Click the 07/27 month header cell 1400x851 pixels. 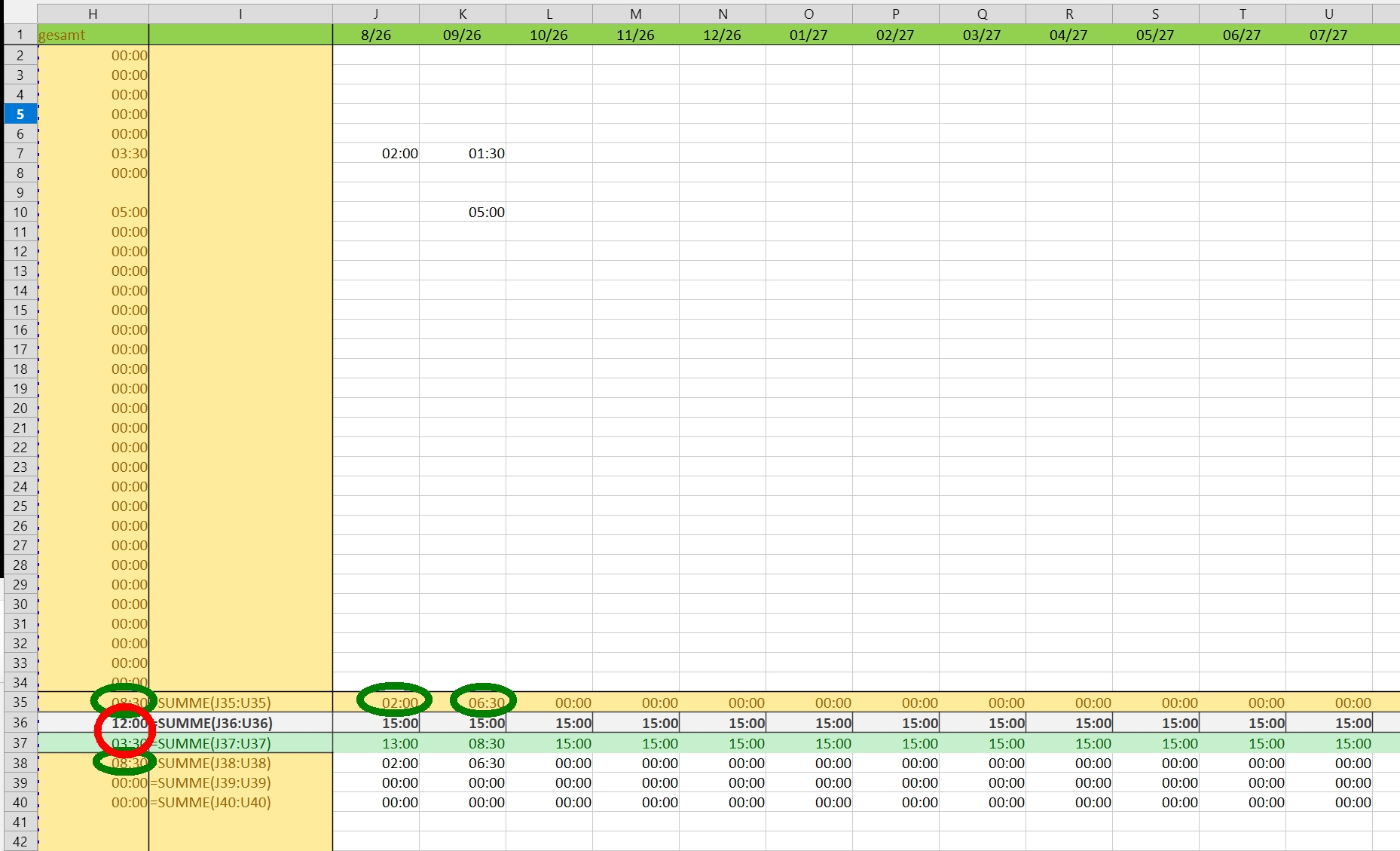[1329, 35]
